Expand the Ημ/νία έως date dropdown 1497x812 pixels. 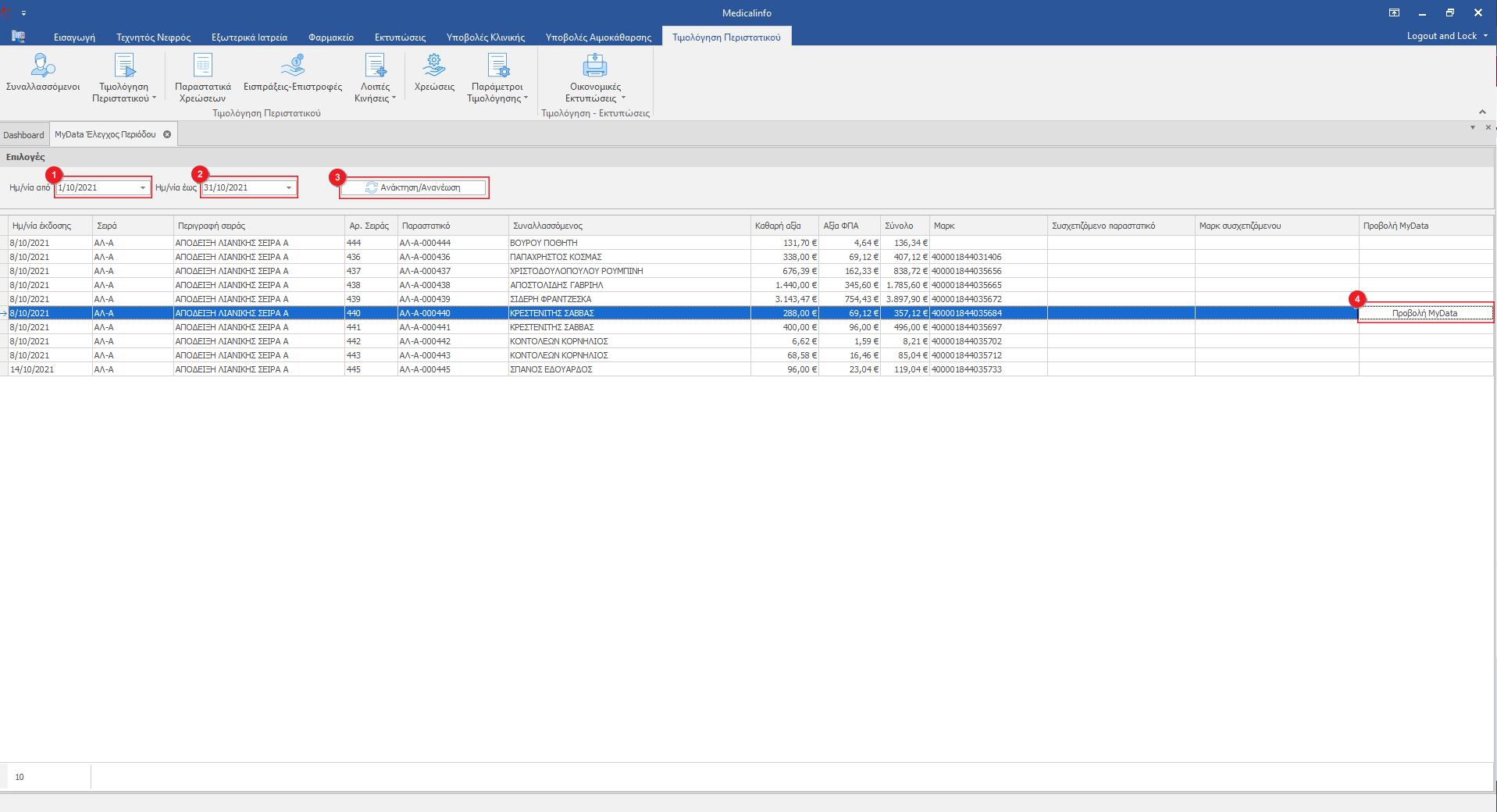tap(289, 188)
